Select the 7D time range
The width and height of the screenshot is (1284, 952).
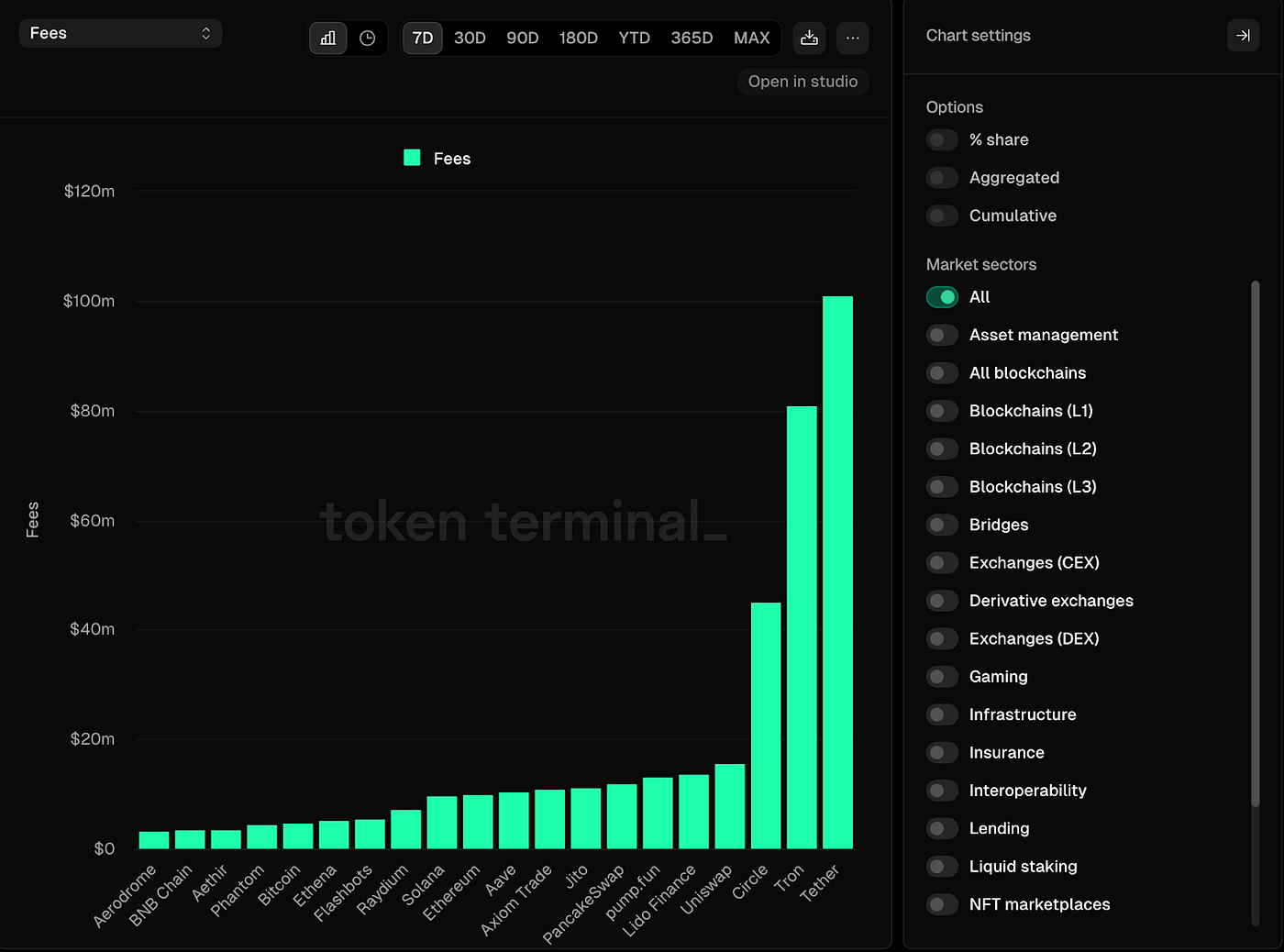point(423,38)
